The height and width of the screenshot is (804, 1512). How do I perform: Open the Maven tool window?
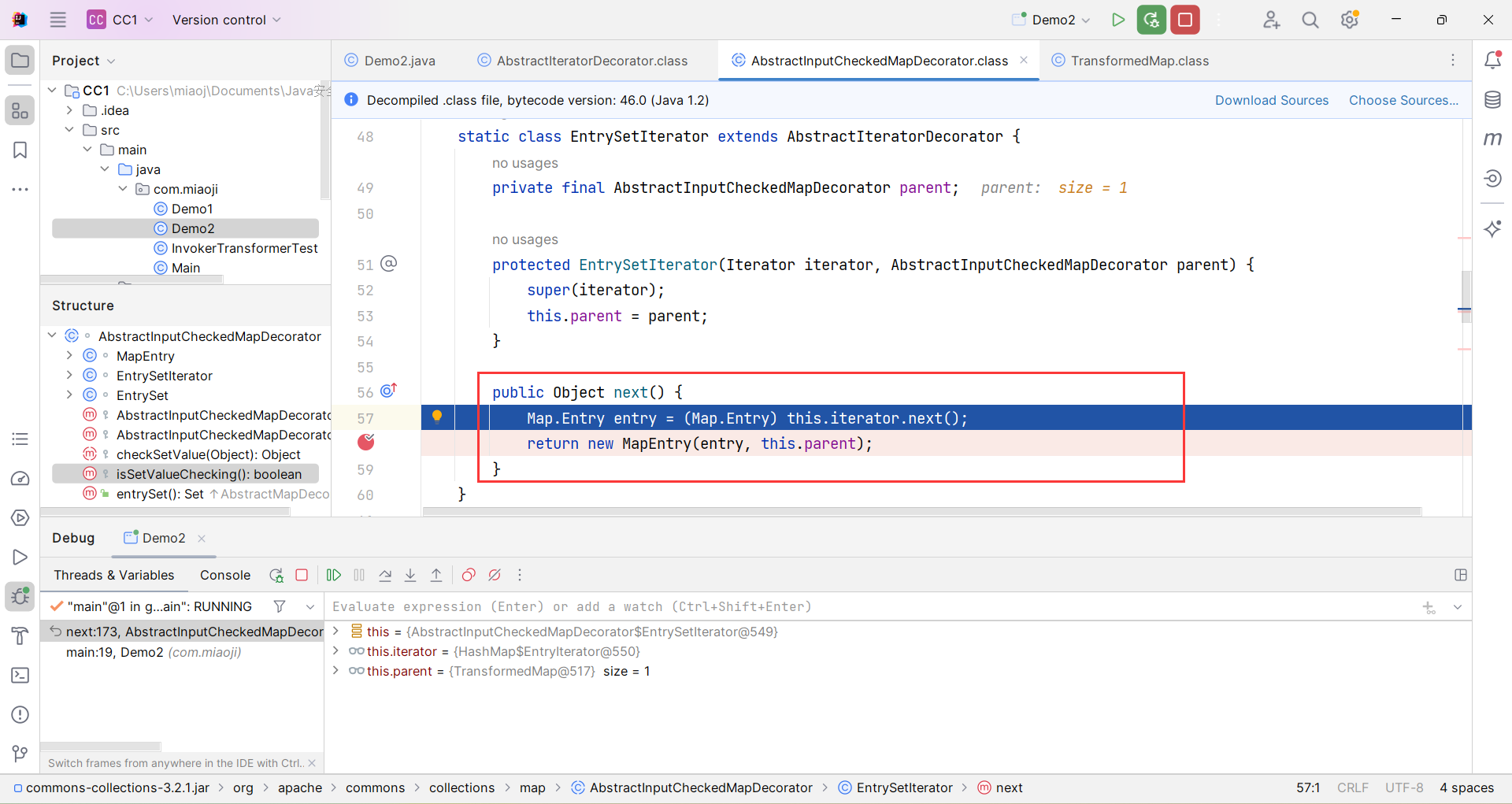point(1492,139)
